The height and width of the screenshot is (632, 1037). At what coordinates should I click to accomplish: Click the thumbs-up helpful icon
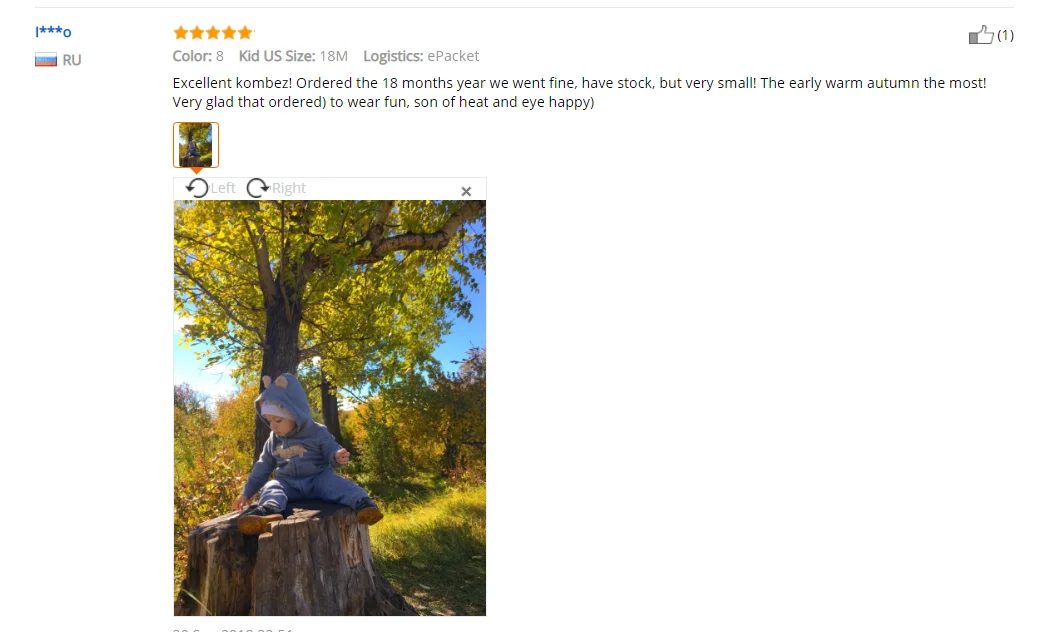click(x=981, y=35)
